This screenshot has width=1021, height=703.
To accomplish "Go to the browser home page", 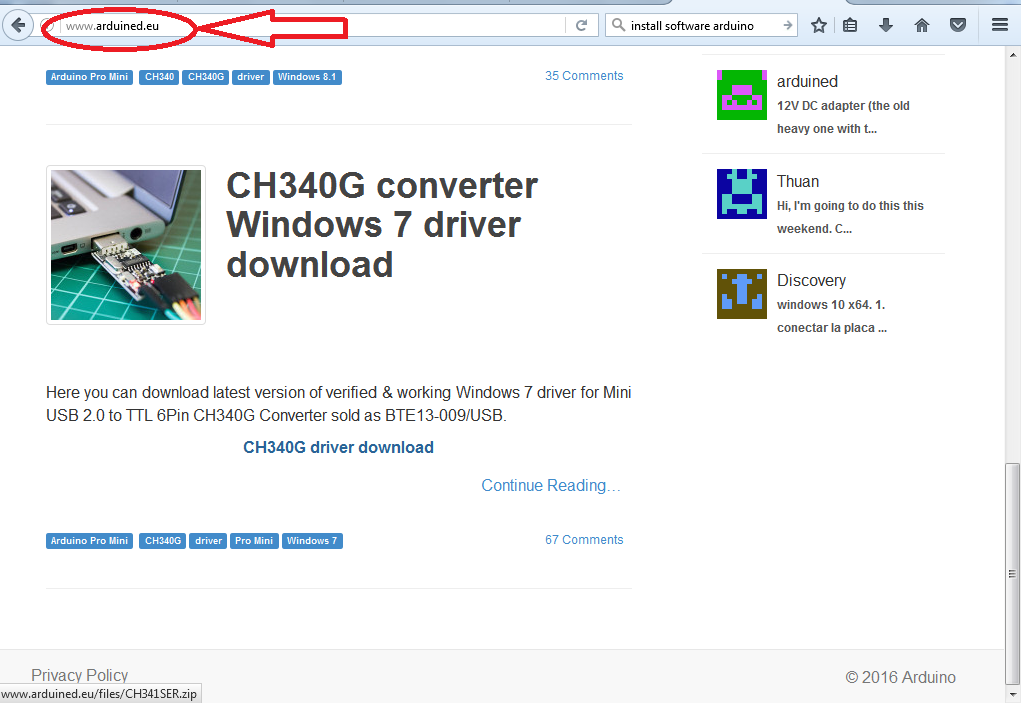I will 921,24.
